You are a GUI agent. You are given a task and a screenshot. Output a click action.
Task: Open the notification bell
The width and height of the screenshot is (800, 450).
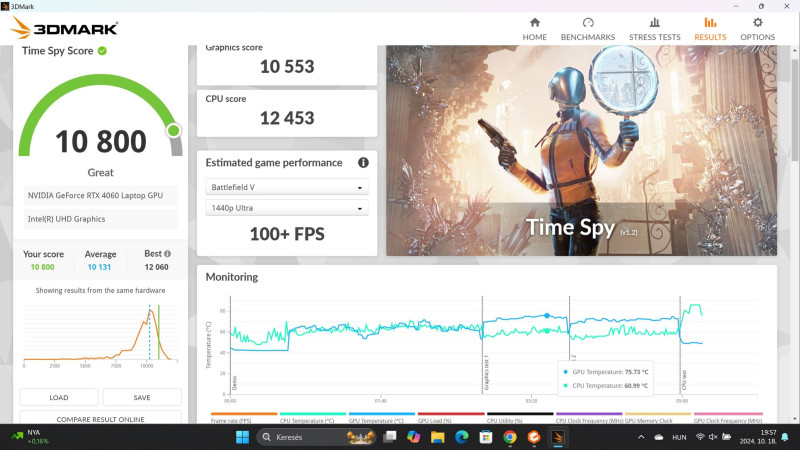coord(785,437)
